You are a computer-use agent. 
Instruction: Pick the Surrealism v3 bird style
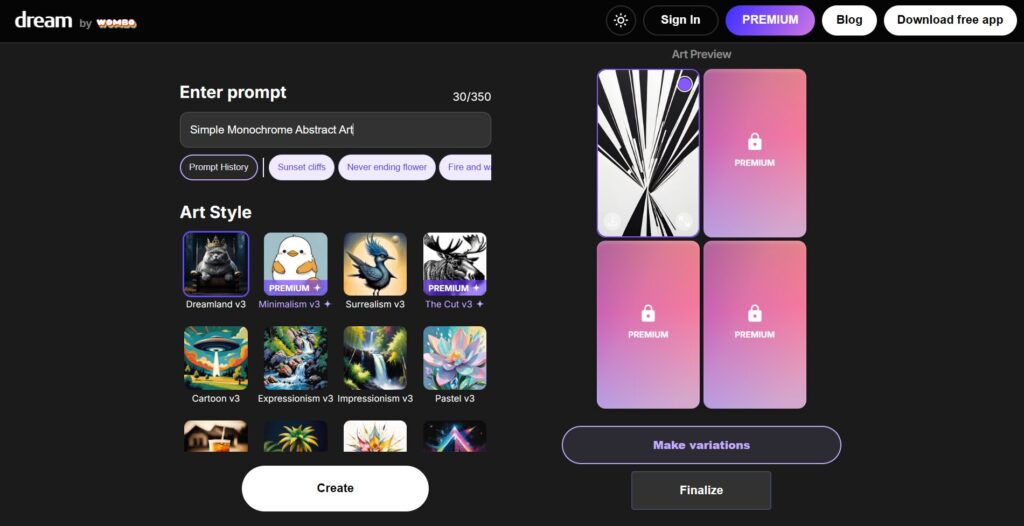point(375,264)
